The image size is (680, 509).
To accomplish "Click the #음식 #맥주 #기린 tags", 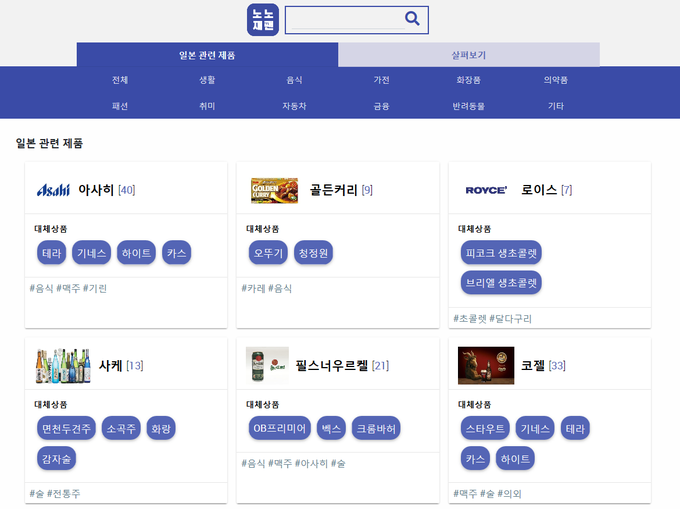I will (68, 288).
